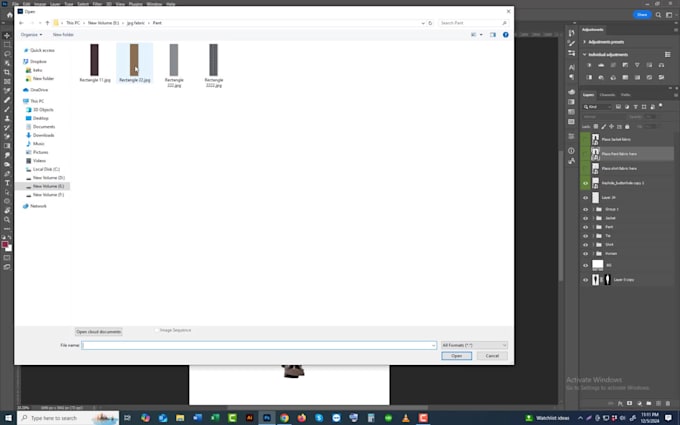The width and height of the screenshot is (680, 425).
Task: Hide the Pant group layer
Action: tap(585, 227)
